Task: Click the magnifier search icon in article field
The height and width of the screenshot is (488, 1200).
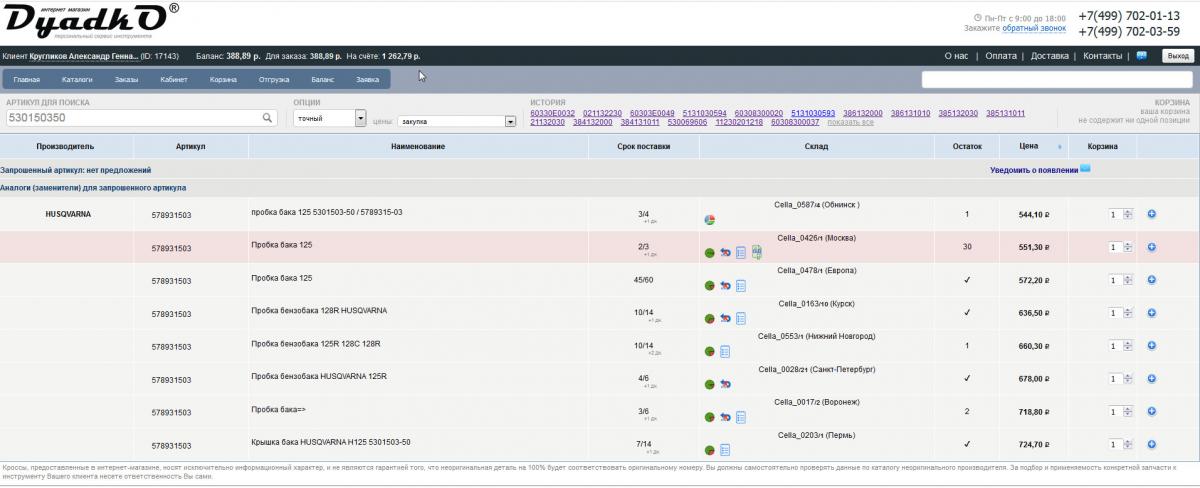Action: [x=267, y=118]
